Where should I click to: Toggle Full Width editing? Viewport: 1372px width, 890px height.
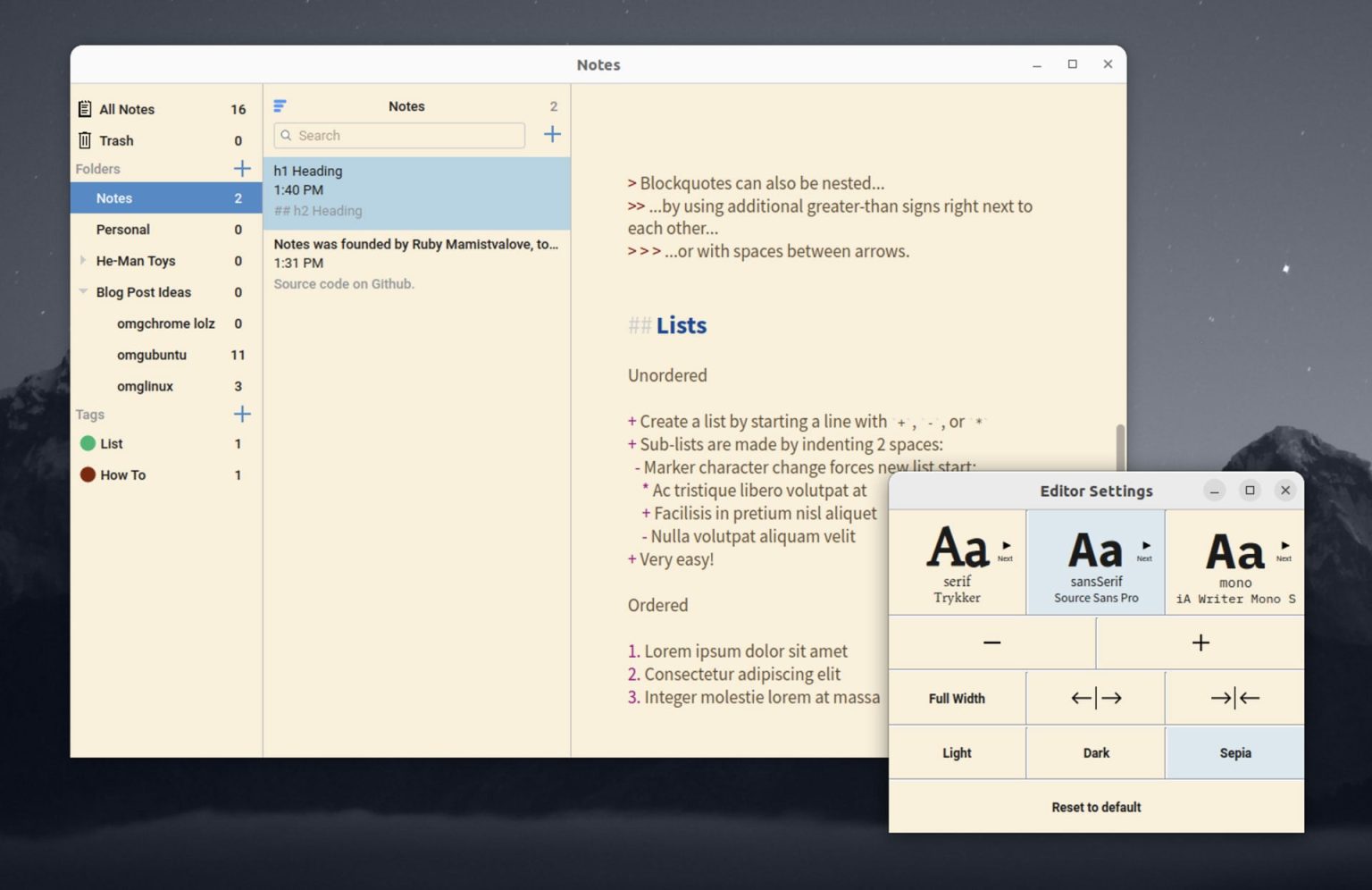click(x=957, y=698)
